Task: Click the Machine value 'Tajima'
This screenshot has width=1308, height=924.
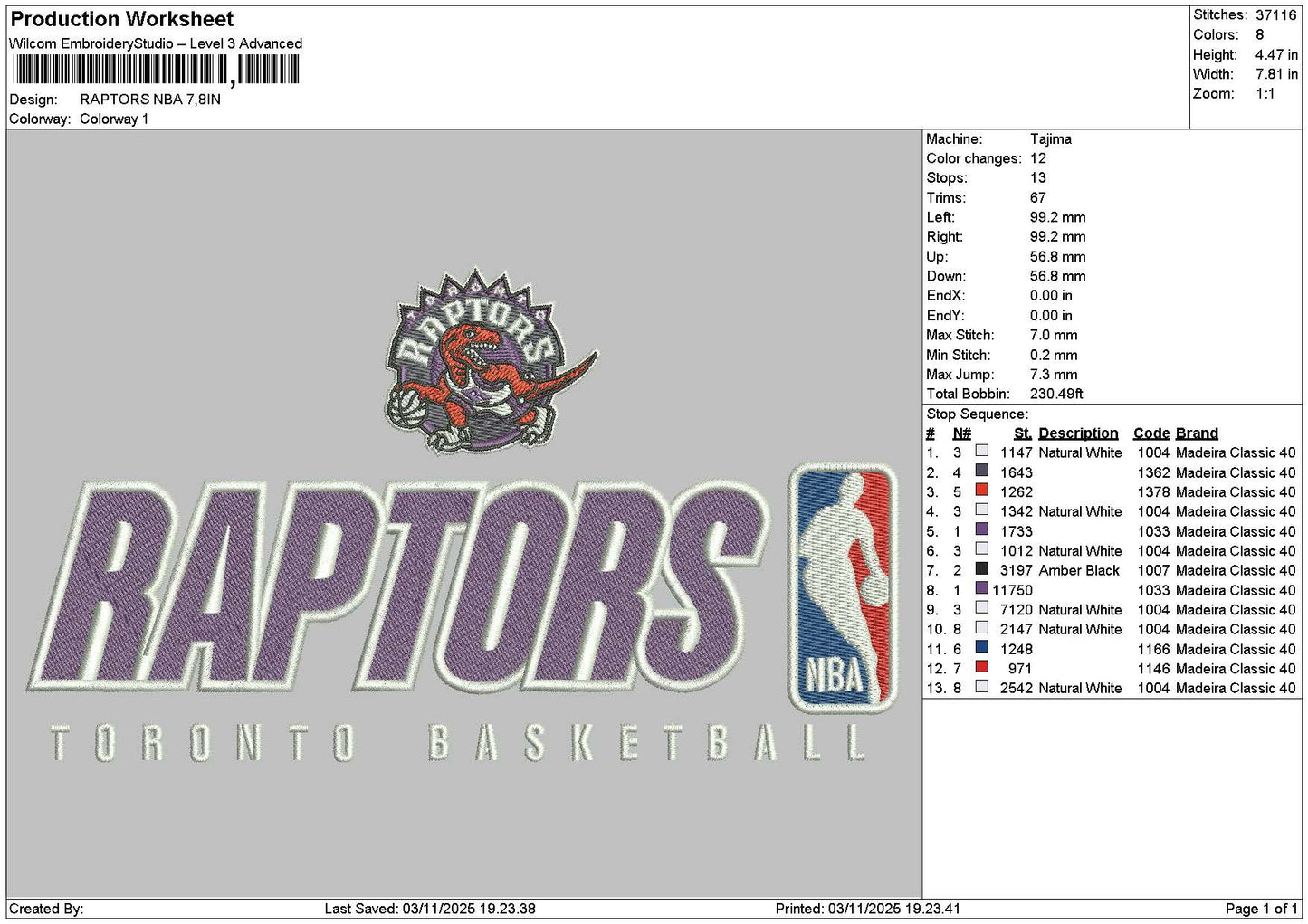Action: pos(1051,139)
